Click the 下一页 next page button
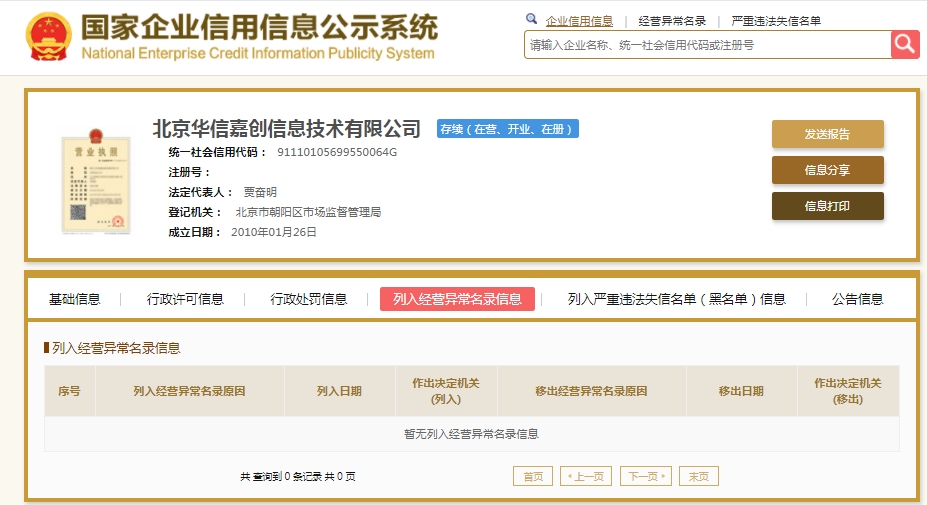This screenshot has height=505, width=927. click(x=646, y=476)
